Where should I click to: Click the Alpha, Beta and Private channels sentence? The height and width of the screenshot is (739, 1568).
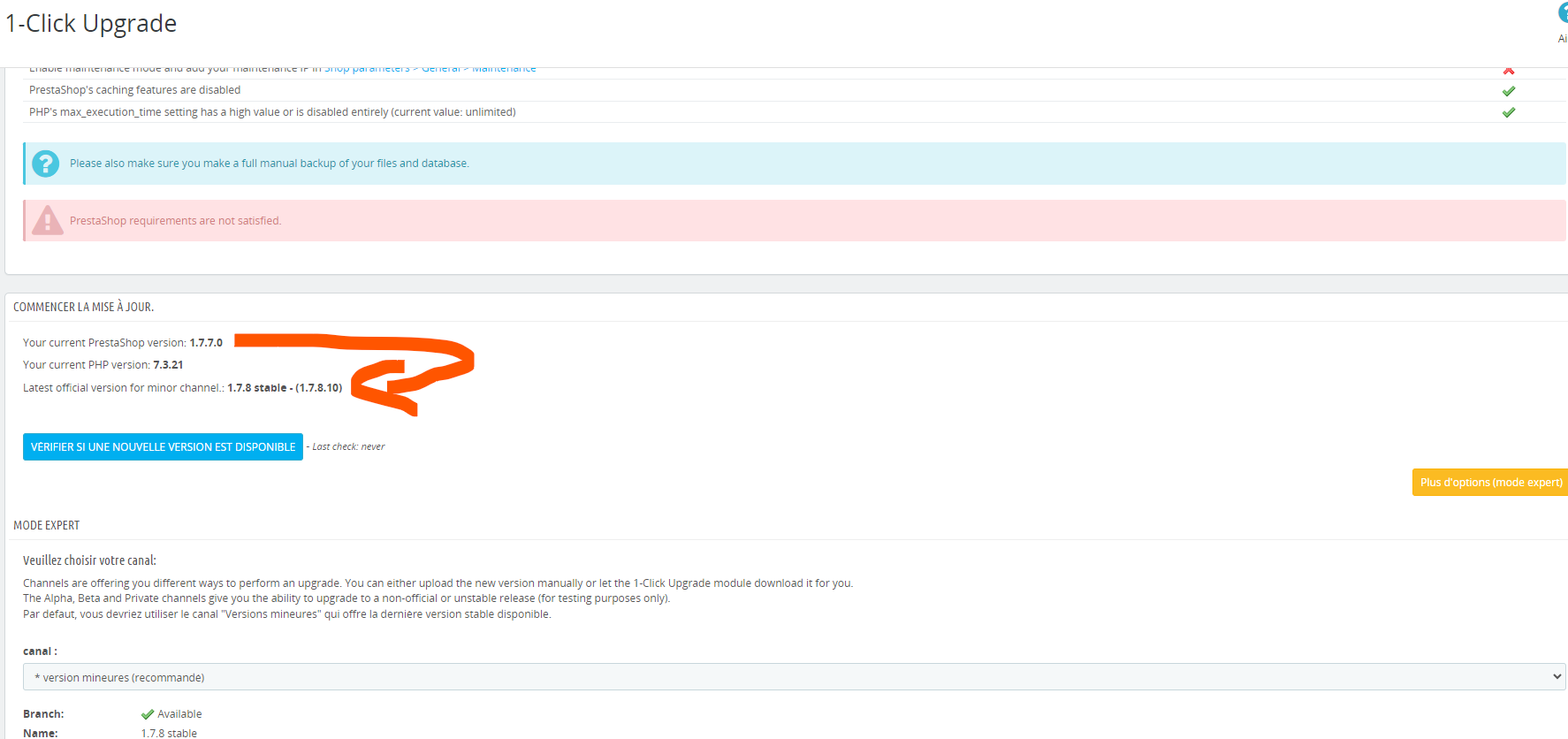point(346,598)
